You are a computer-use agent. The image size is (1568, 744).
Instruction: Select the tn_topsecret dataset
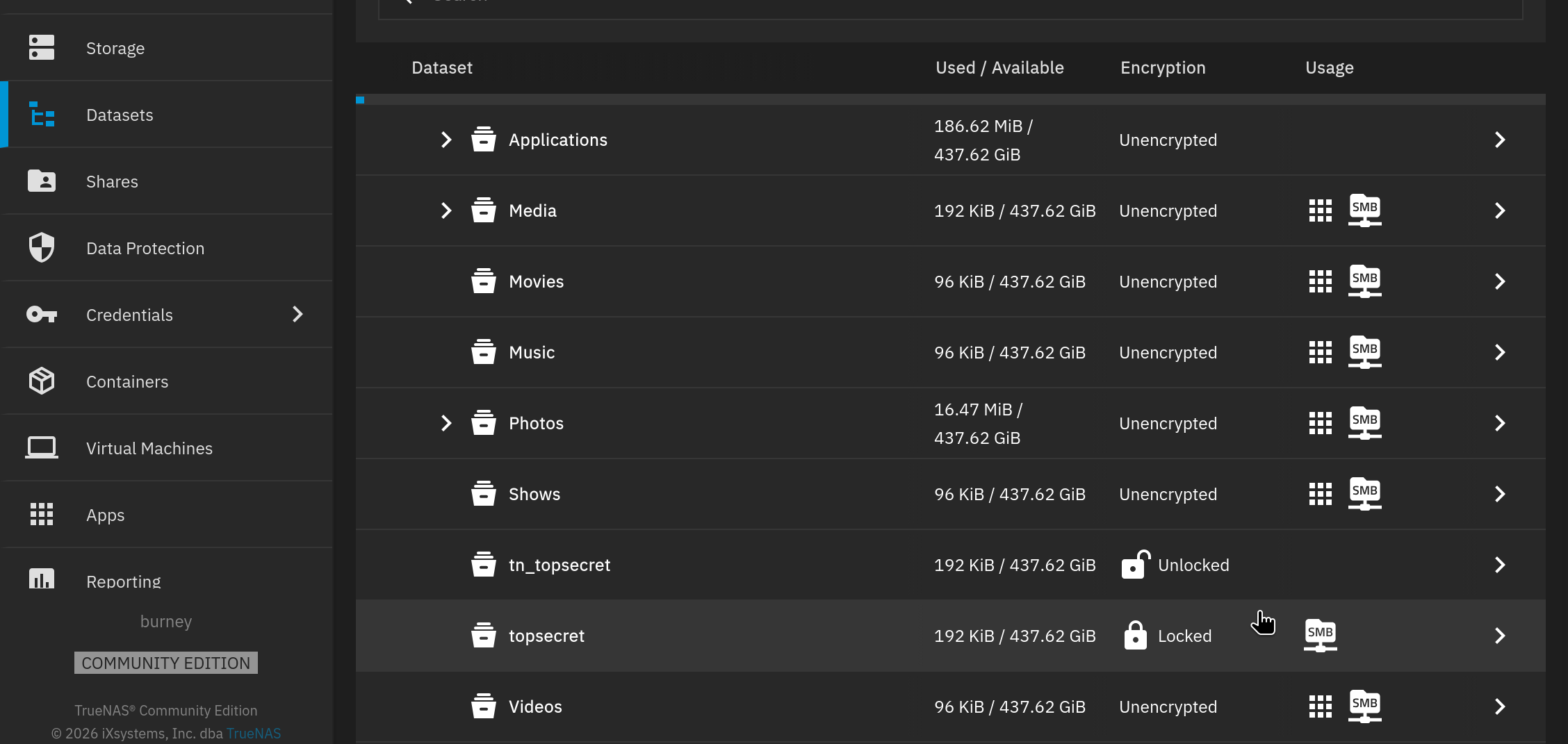click(x=951, y=565)
